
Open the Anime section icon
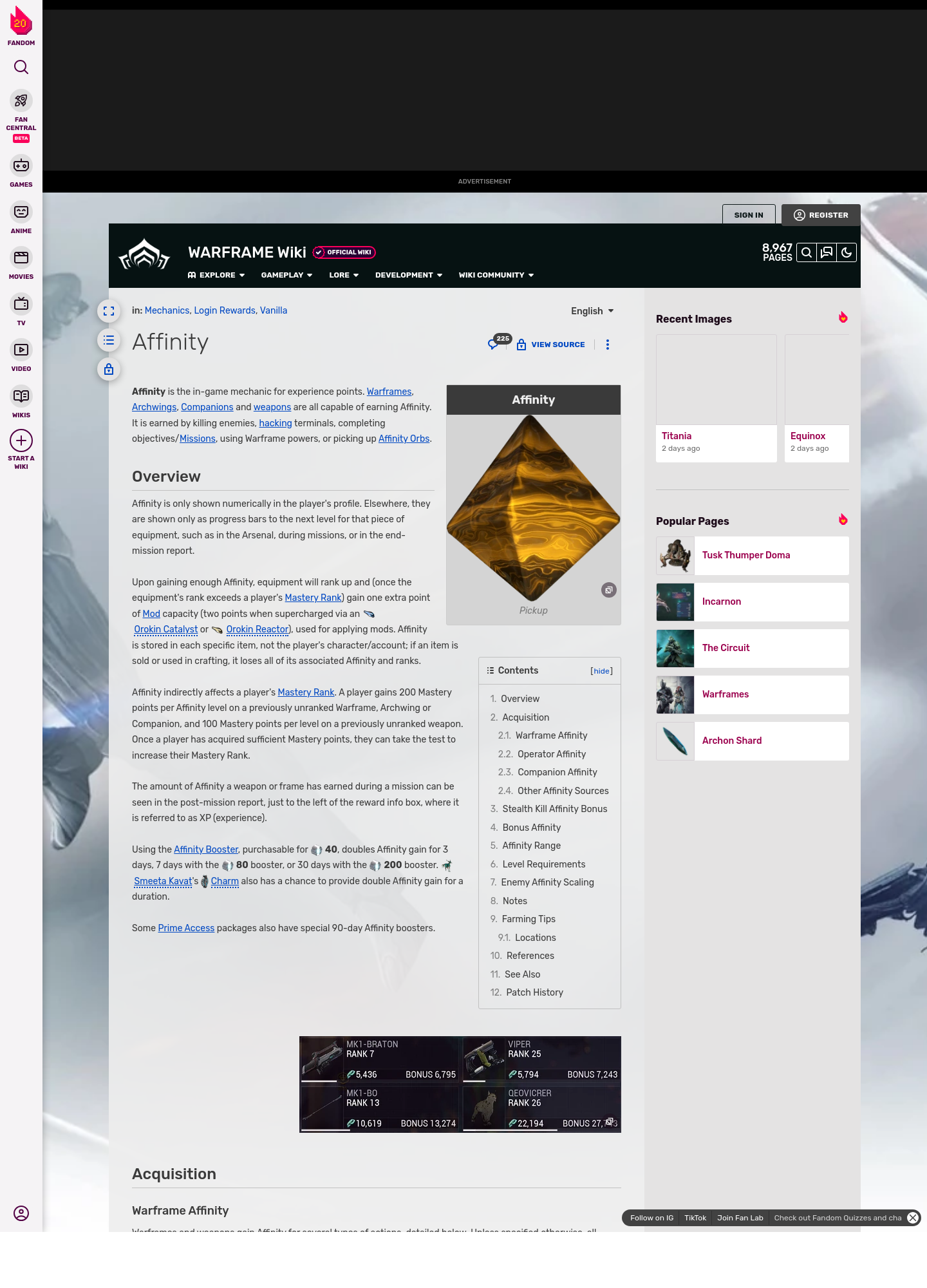tap(21, 212)
